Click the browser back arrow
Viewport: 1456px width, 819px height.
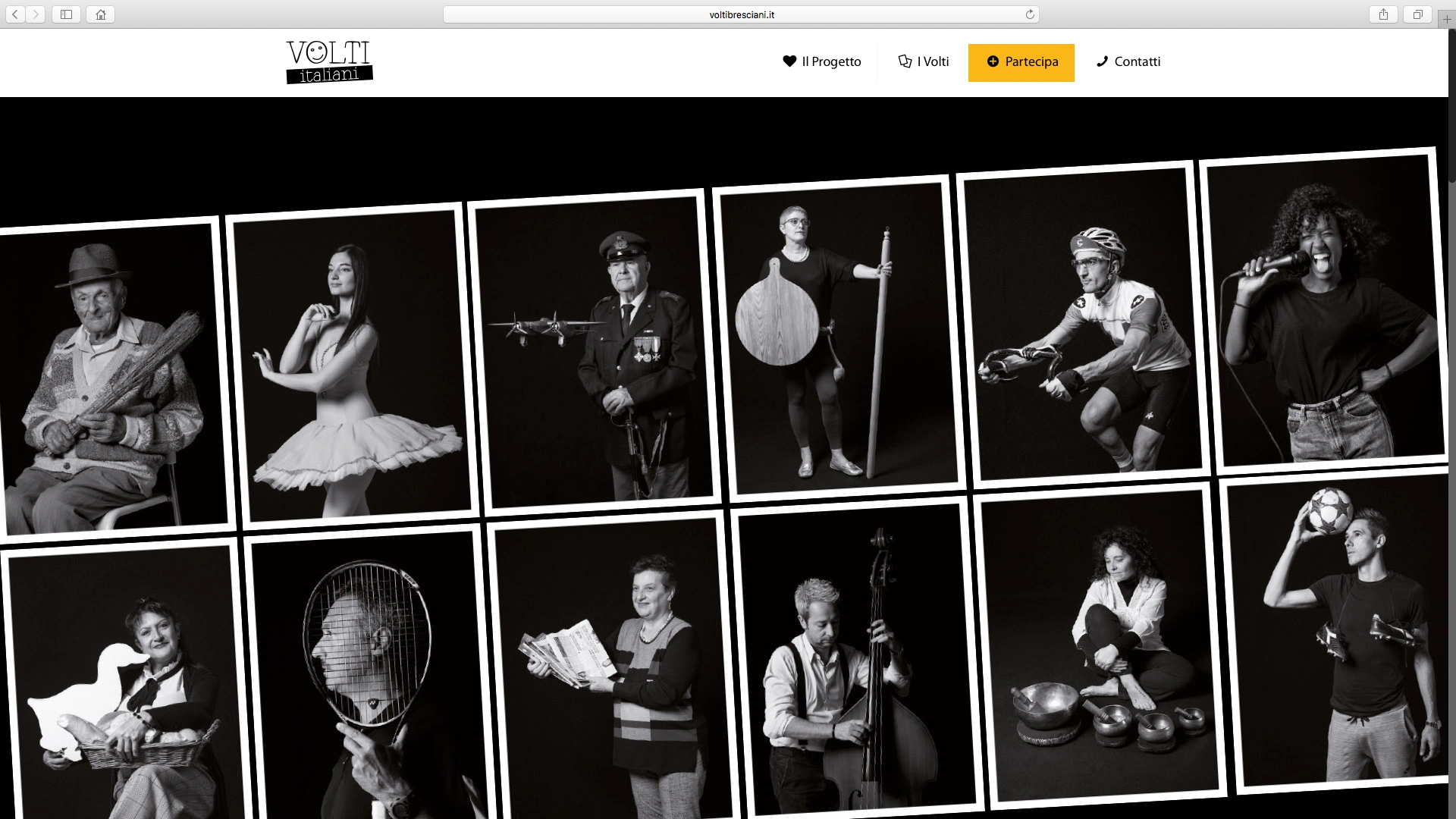(15, 14)
